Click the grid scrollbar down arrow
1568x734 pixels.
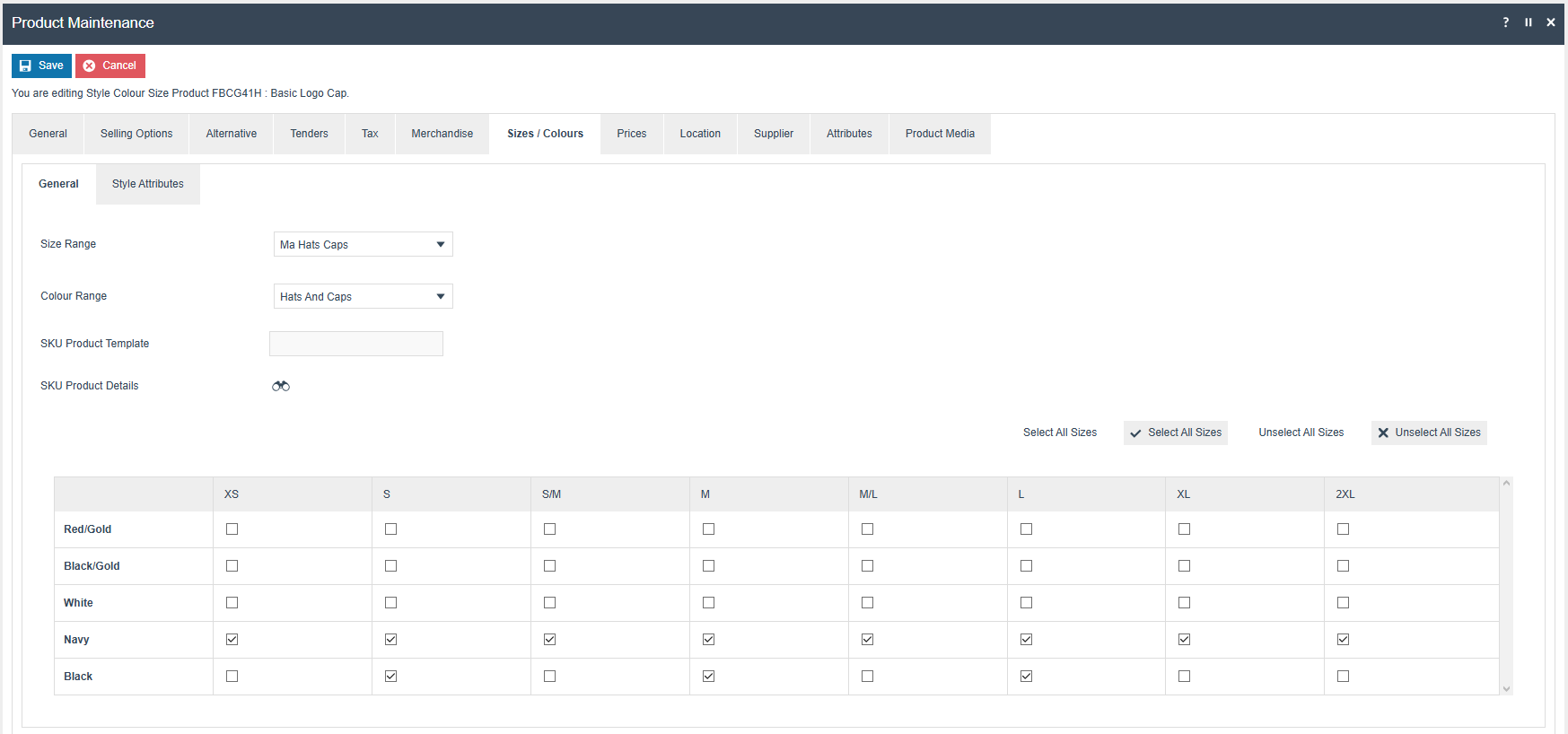(1507, 689)
